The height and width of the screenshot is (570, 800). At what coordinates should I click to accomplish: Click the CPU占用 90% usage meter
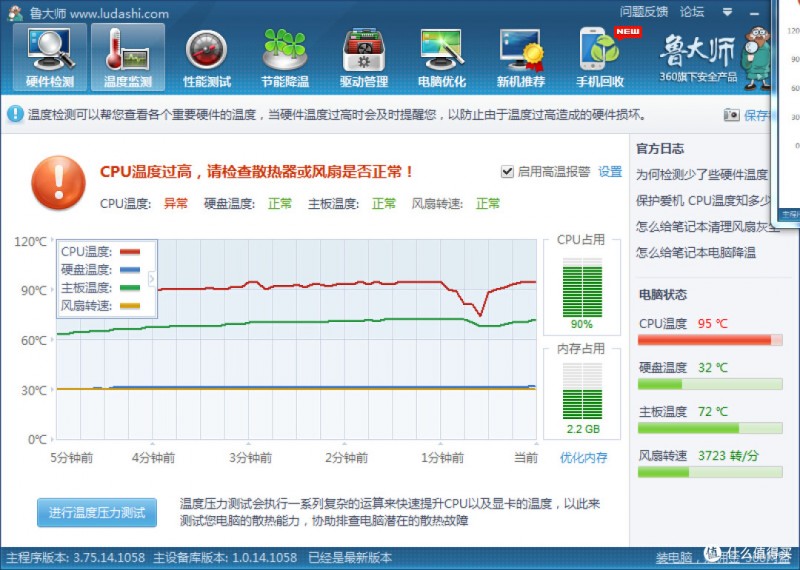click(x=582, y=288)
